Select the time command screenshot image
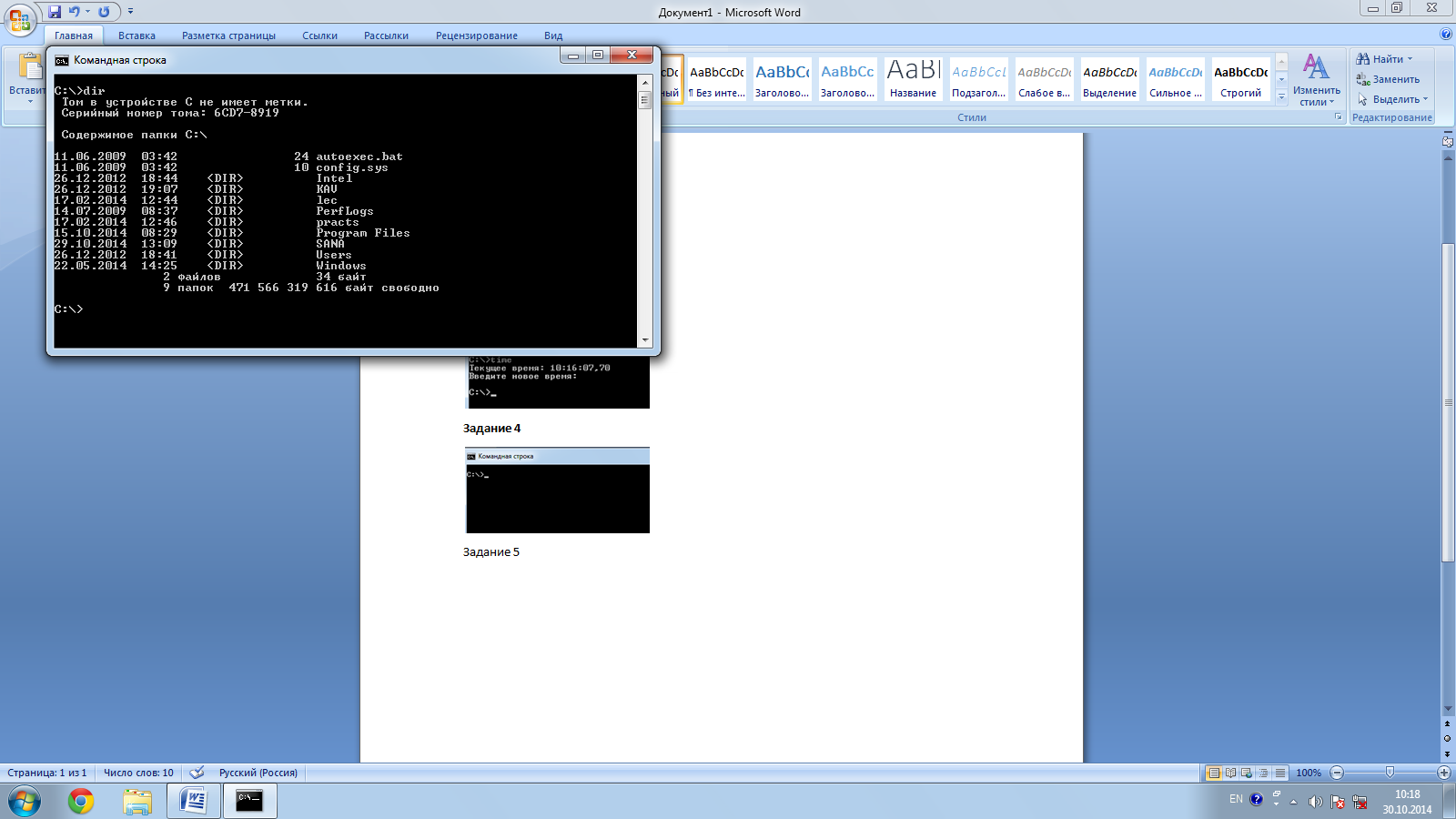The width and height of the screenshot is (1456, 819). coord(558,382)
